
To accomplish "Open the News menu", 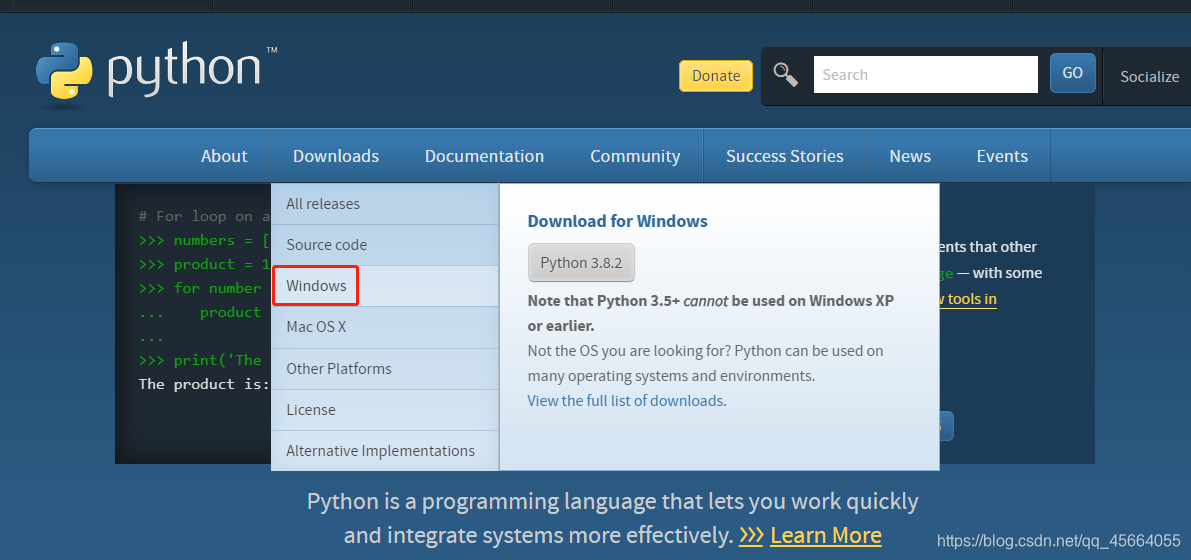I will (910, 156).
